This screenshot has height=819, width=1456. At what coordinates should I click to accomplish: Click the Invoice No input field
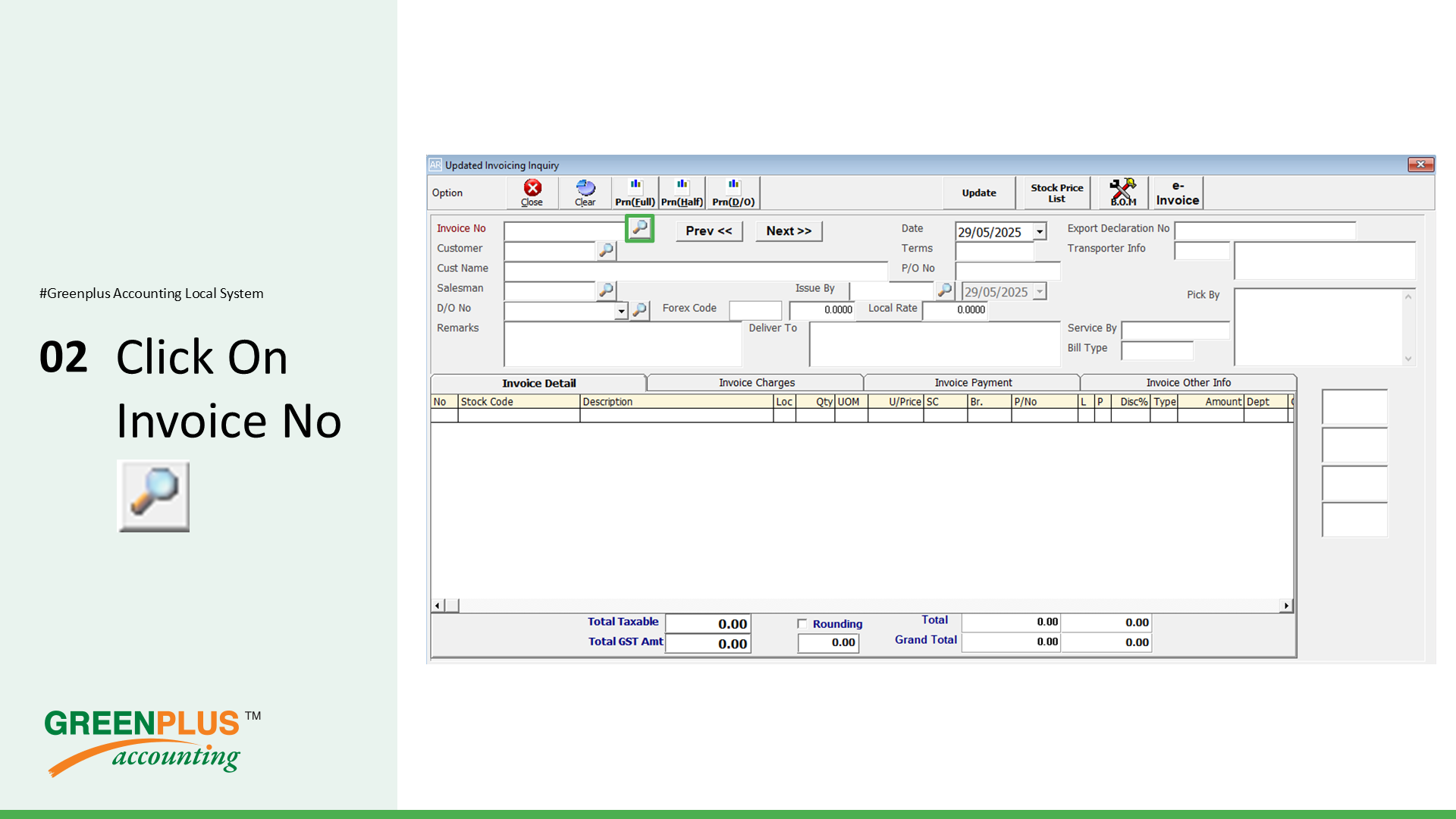click(x=565, y=231)
